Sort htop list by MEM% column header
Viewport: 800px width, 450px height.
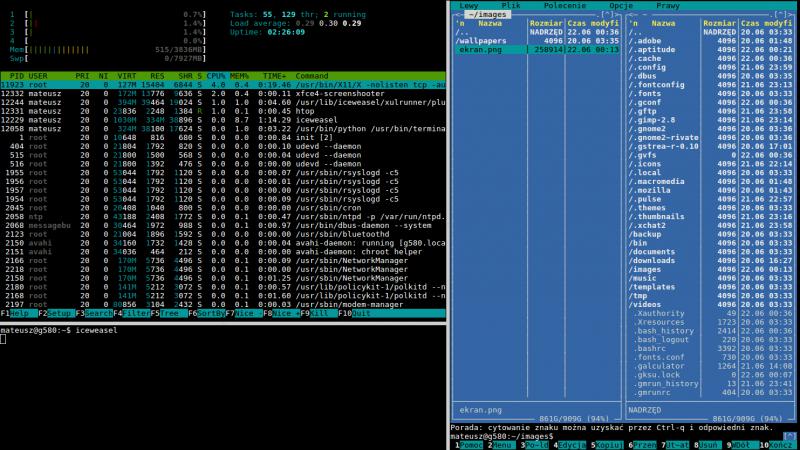(x=241, y=76)
